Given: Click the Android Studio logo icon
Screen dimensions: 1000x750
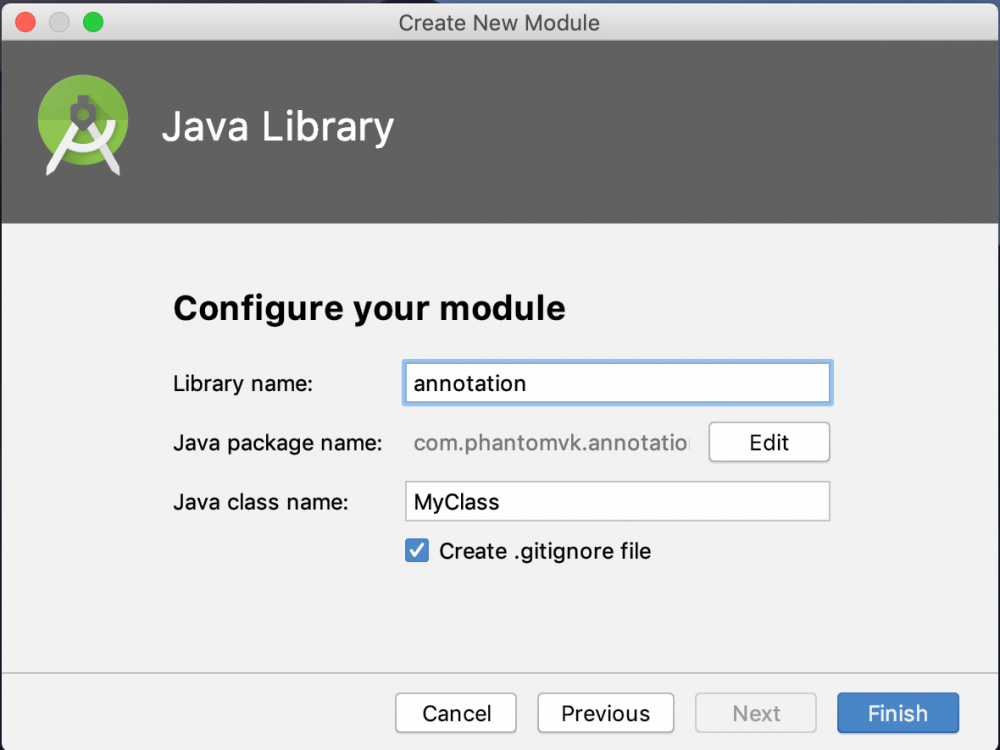Looking at the screenshot, I should (x=83, y=126).
